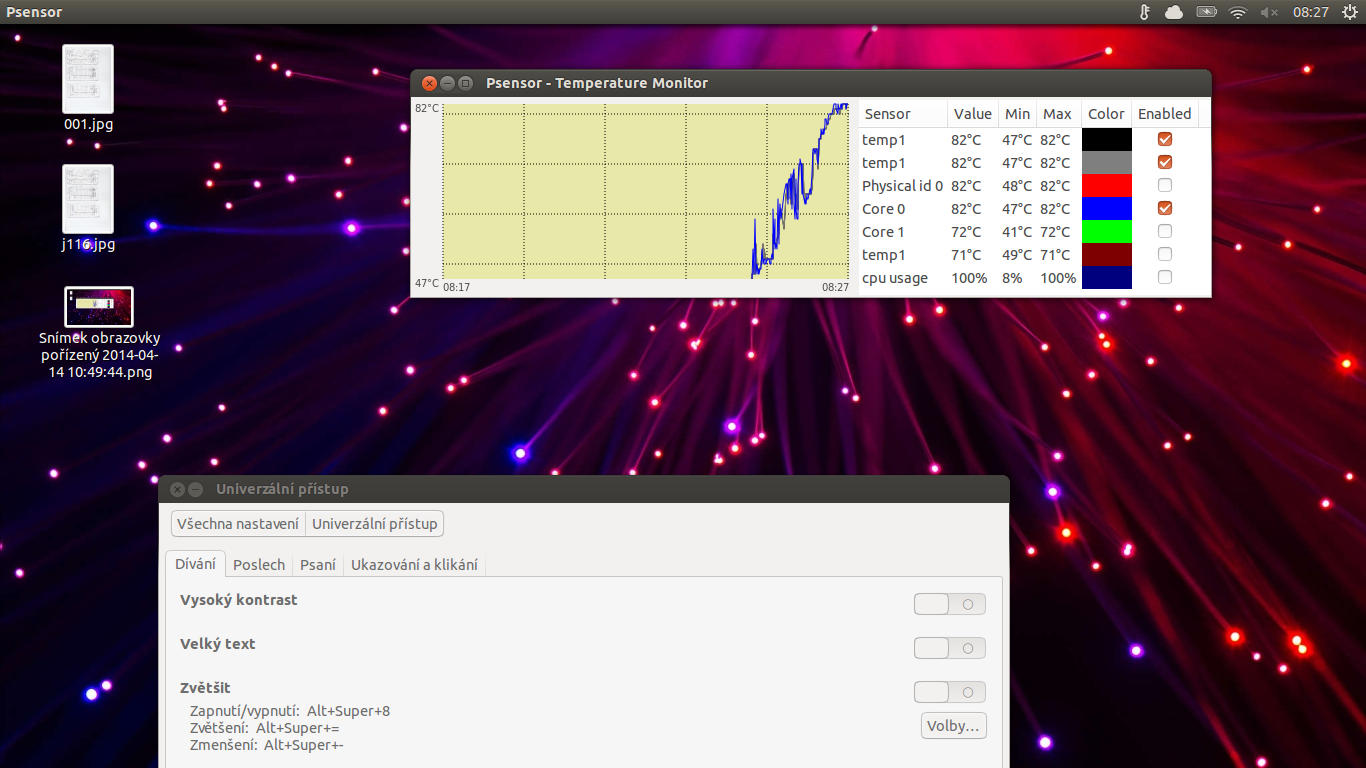Viewport: 1366px width, 768px height.
Task: Select the Snímek obrazovky PNG thumbnail
Action: (x=98, y=307)
